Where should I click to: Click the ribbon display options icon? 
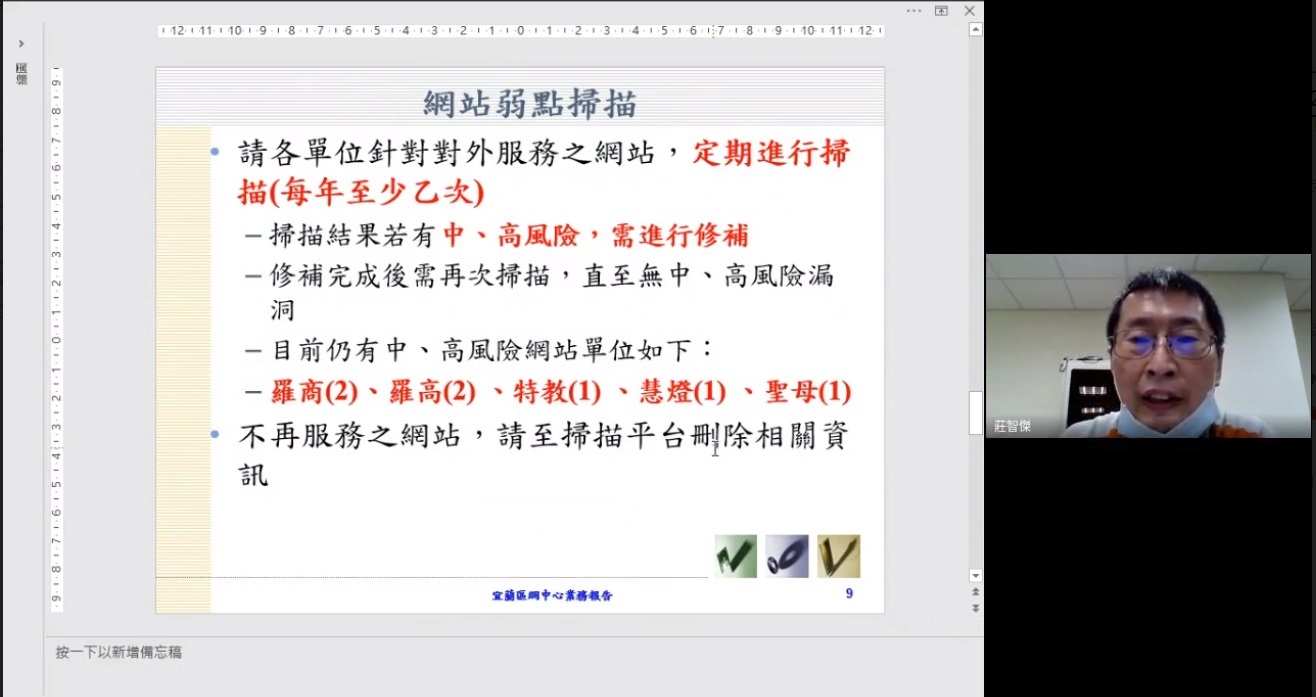(x=941, y=10)
